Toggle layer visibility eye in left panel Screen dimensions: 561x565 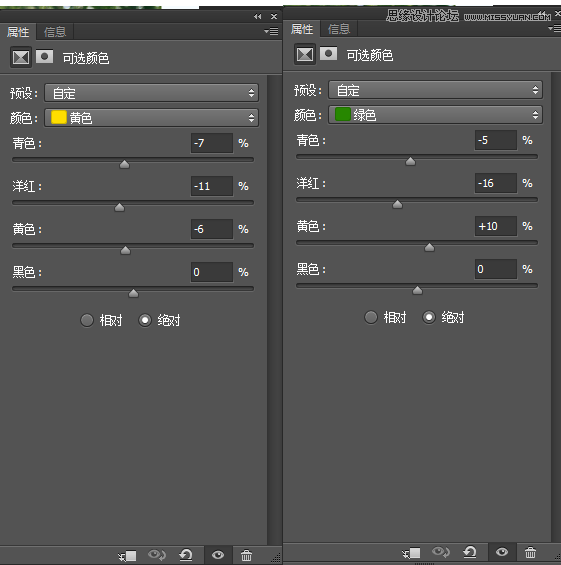pyautogui.click(x=218, y=555)
